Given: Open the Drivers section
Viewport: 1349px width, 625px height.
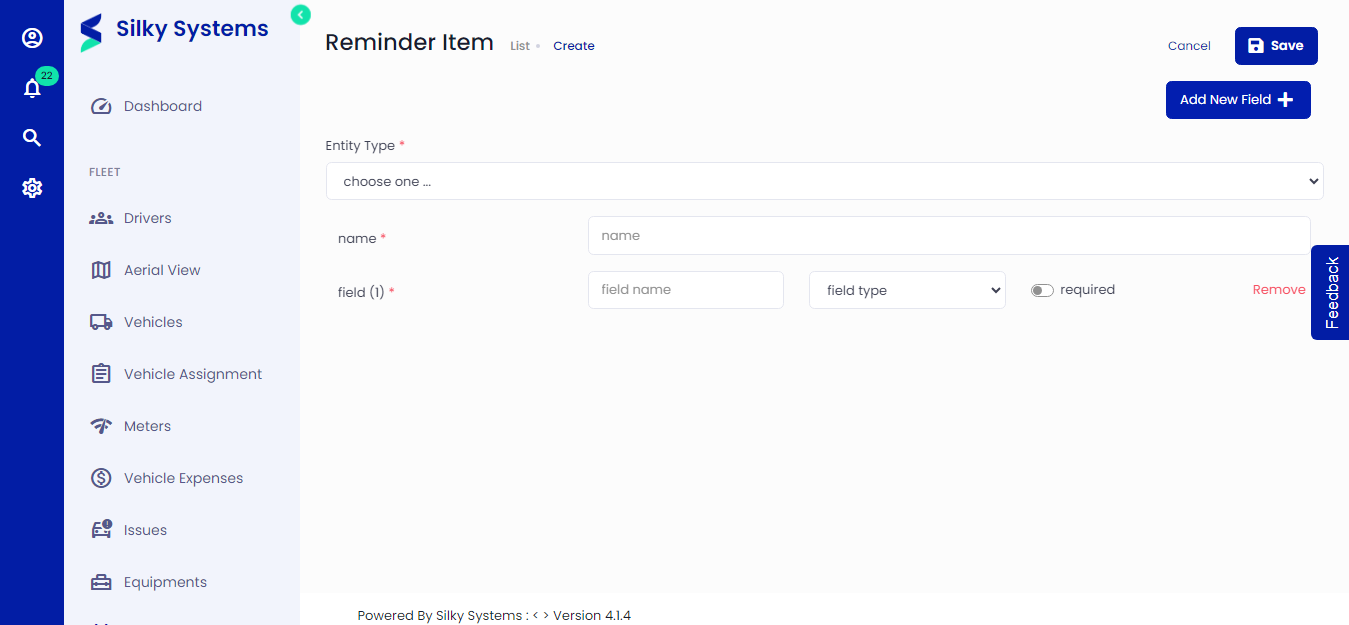Looking at the screenshot, I should coord(146,217).
